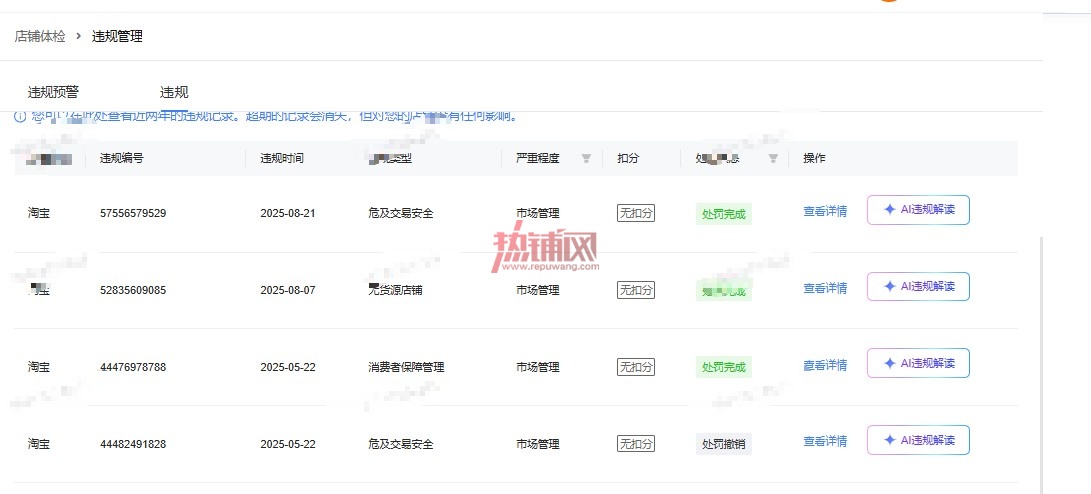Switch to the 违规预警 tab
The image size is (1091, 494).
coord(54,92)
